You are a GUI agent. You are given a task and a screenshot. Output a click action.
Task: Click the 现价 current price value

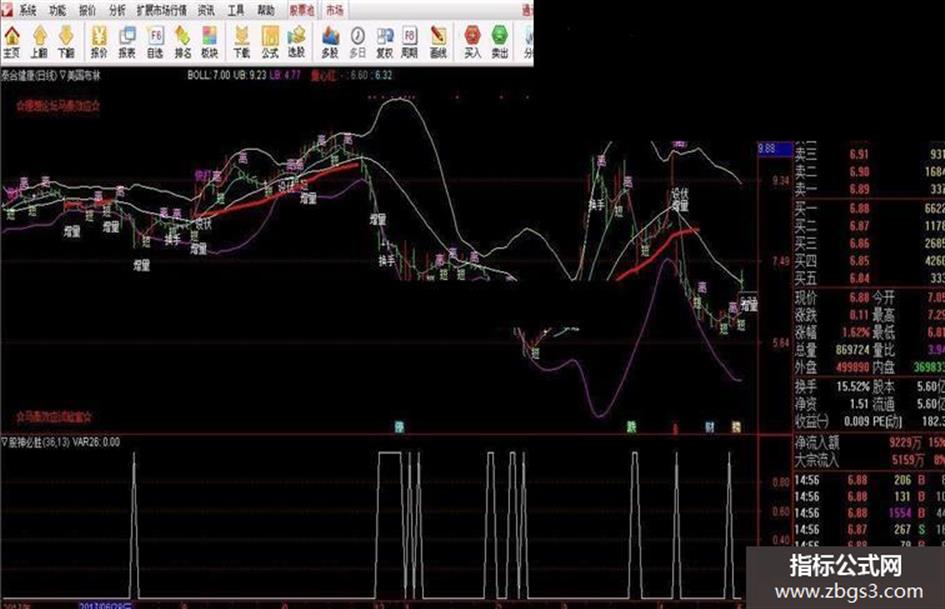[859, 298]
